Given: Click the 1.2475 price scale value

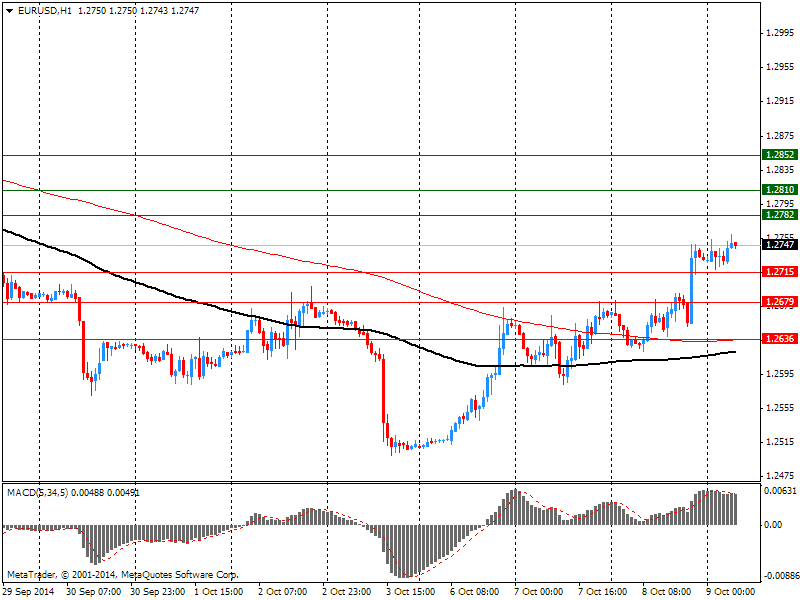Looking at the screenshot, I should [780, 476].
